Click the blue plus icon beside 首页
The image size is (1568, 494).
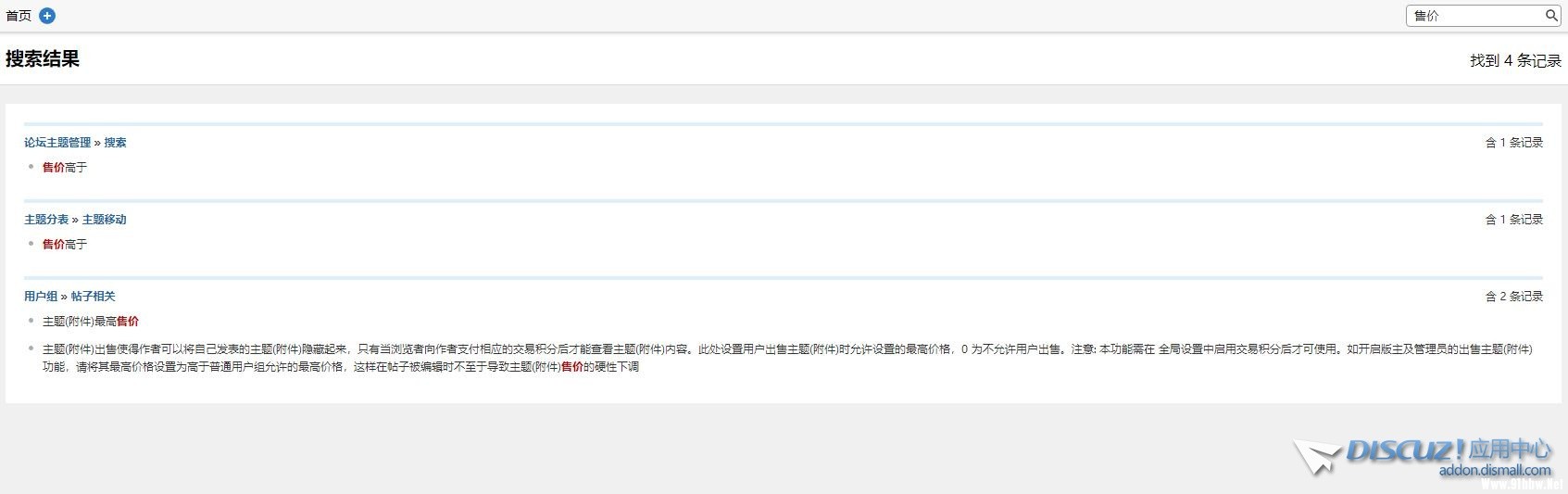click(x=47, y=16)
